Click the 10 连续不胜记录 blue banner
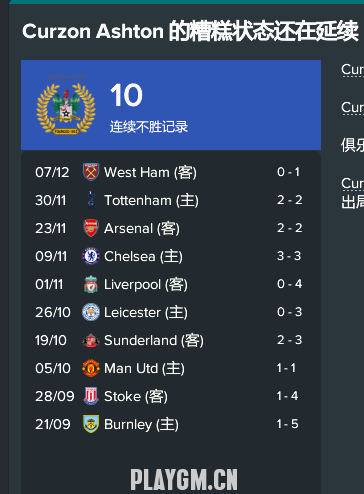Image resolution: width=364 pixels, height=494 pixels. [x=171, y=105]
